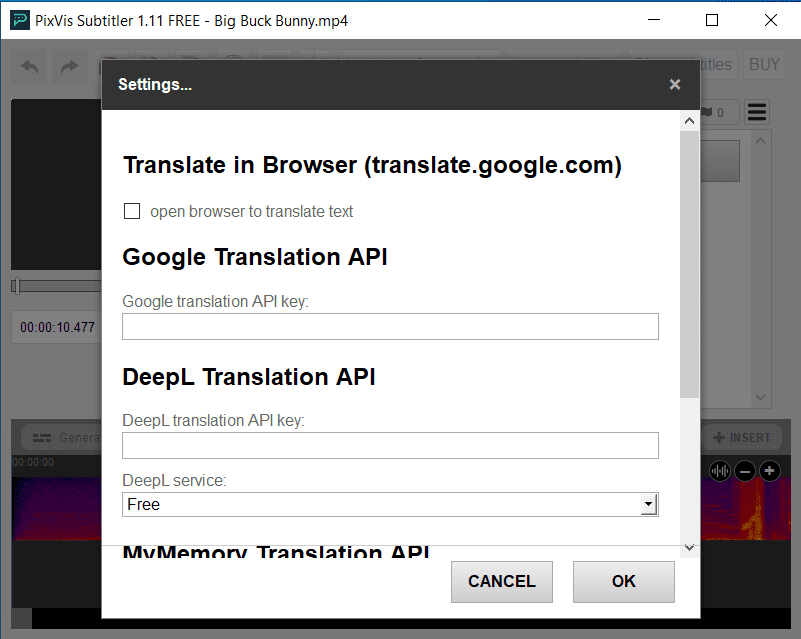801x639 pixels.
Task: Click the settings scrollbar down arrow
Action: click(689, 548)
